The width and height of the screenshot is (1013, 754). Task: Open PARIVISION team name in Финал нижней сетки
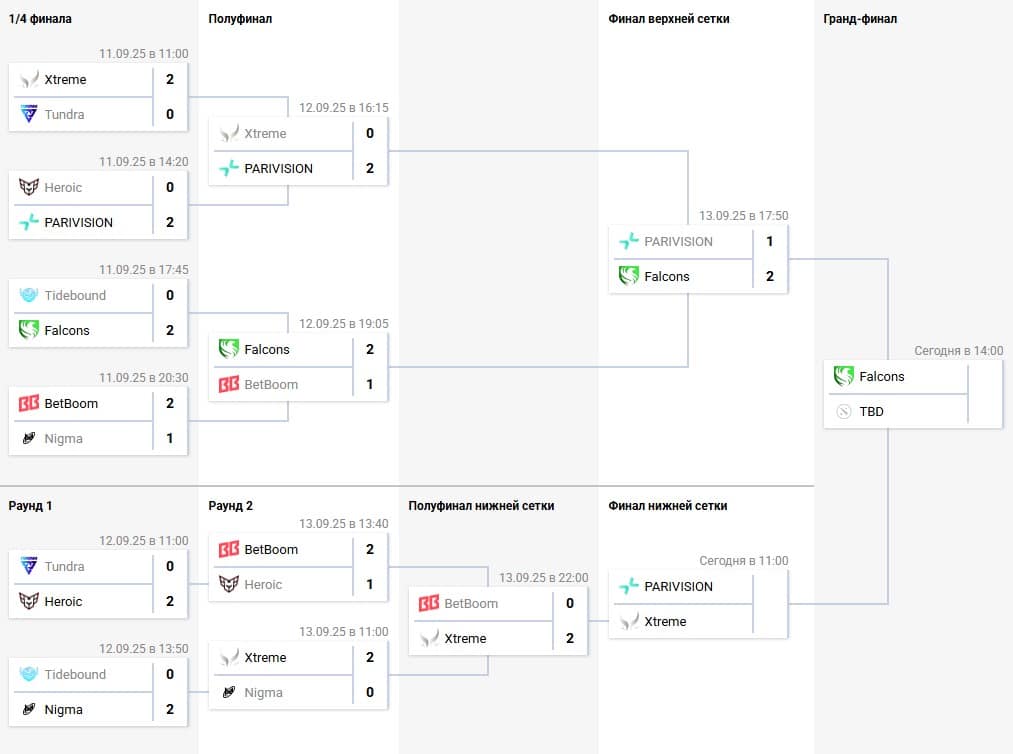click(678, 587)
